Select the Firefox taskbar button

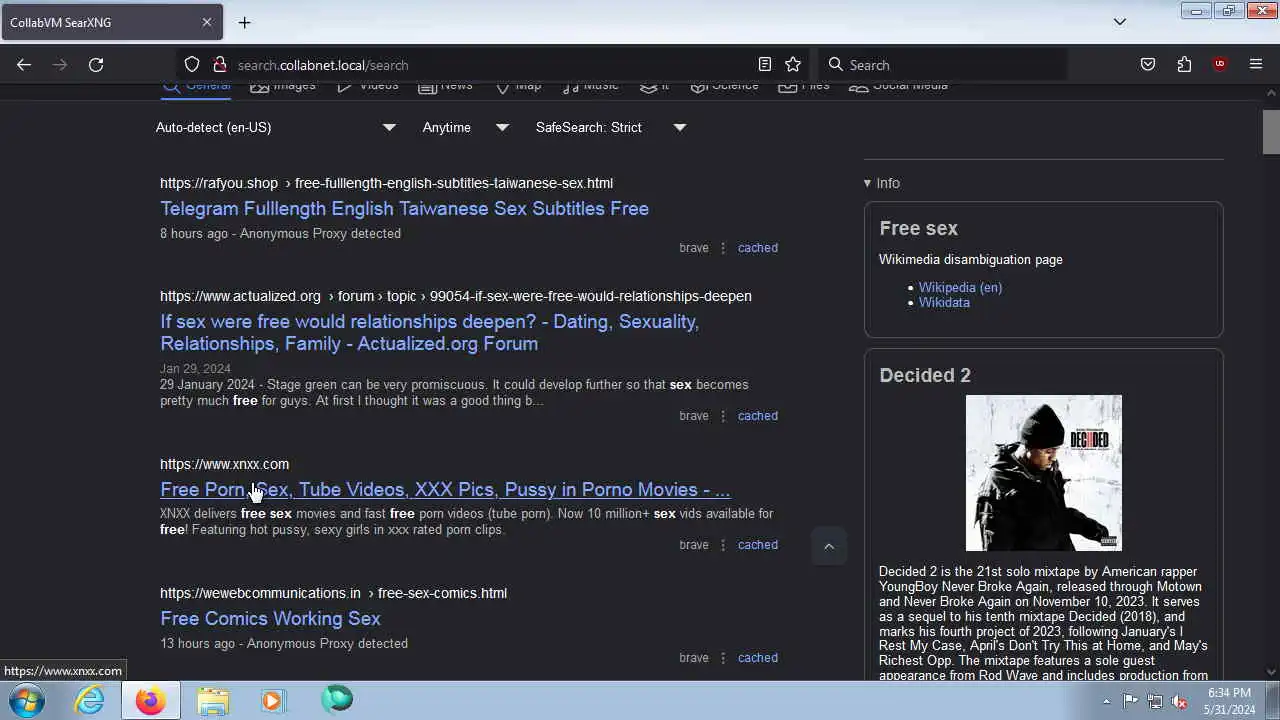[x=151, y=700]
